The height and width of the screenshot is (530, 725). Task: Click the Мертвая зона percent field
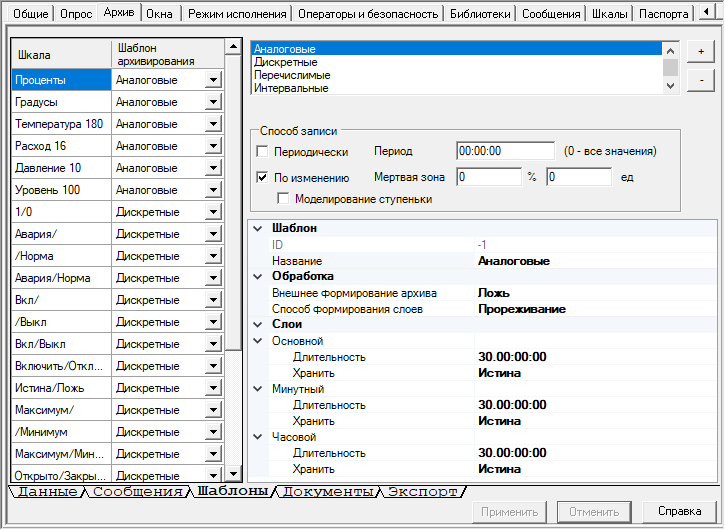[x=489, y=177]
